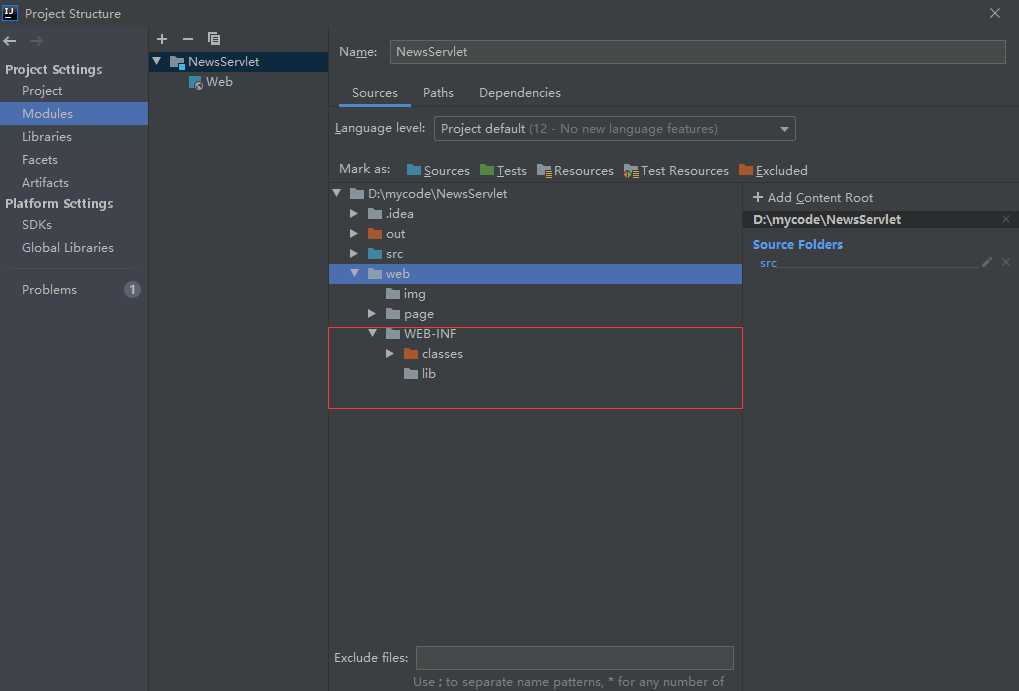This screenshot has height=691, width=1019.
Task: Remove the D:\mycode\NewsServlet content root
Action: coord(1005,220)
